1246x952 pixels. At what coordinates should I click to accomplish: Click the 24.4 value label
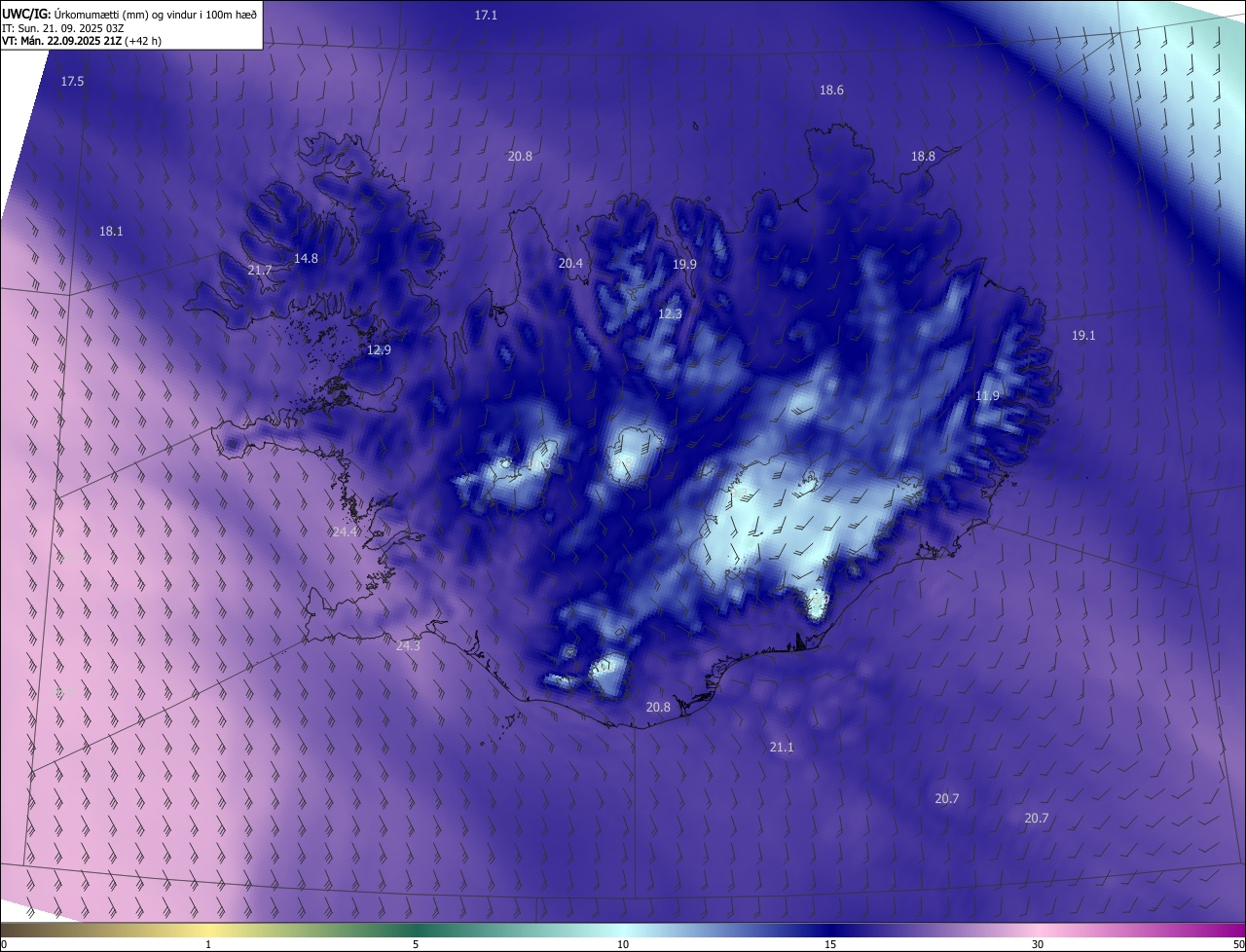pos(346,531)
